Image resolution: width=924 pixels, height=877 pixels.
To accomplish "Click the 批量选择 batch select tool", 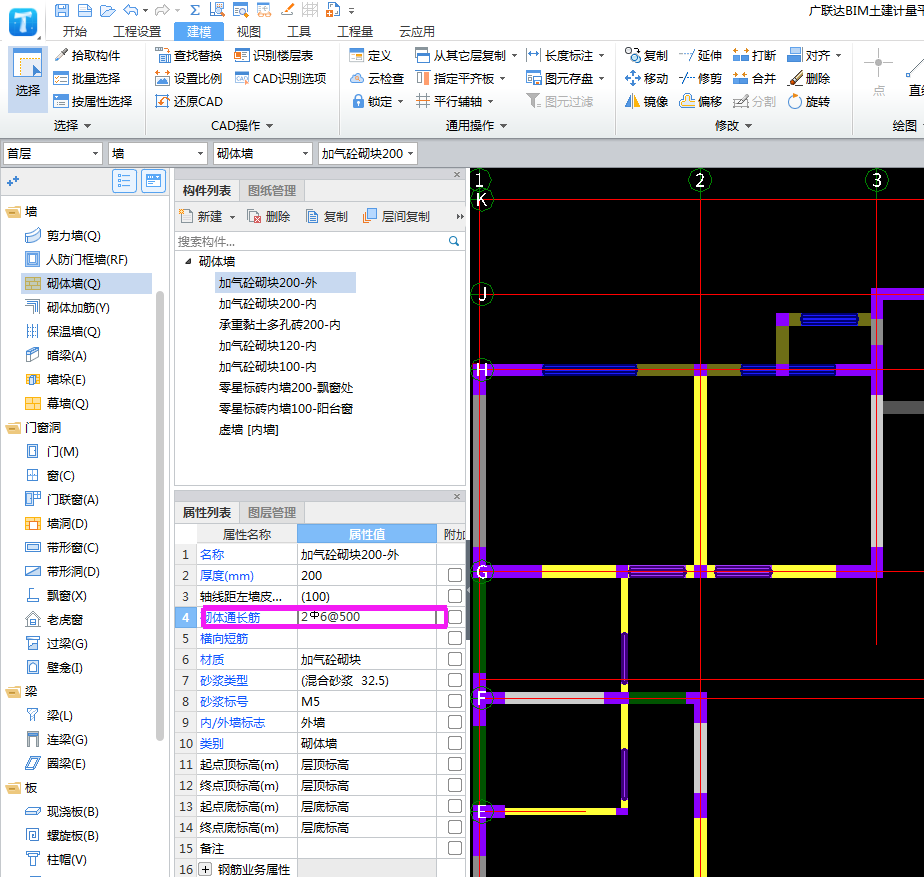I will tap(87, 78).
